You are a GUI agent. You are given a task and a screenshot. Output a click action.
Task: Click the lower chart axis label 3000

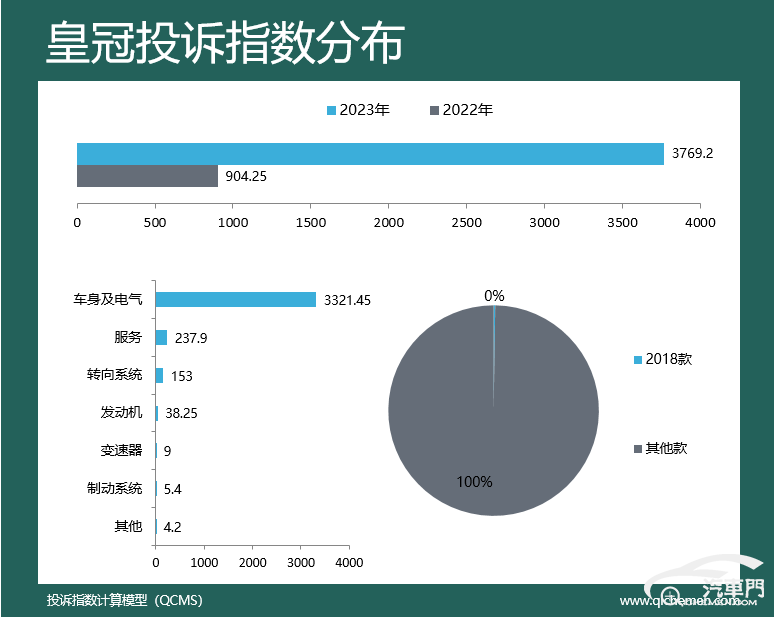pyautogui.click(x=301, y=563)
